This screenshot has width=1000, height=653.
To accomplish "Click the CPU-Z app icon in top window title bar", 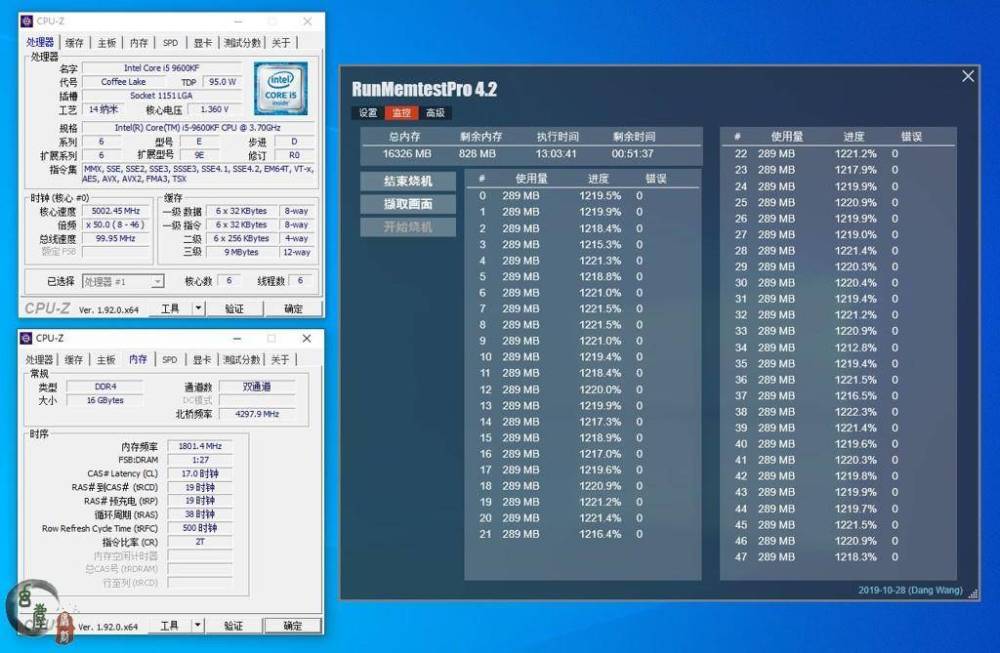I will (x=27, y=21).
